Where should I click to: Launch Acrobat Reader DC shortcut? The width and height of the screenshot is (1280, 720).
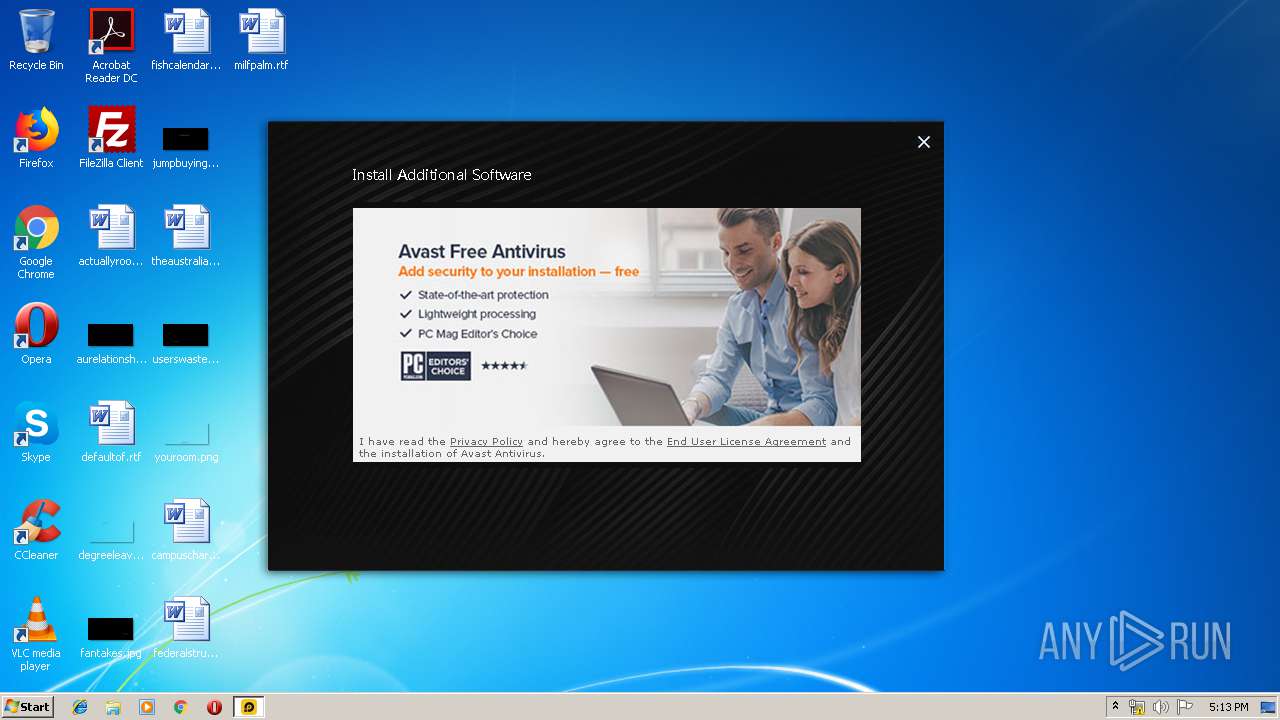click(111, 46)
